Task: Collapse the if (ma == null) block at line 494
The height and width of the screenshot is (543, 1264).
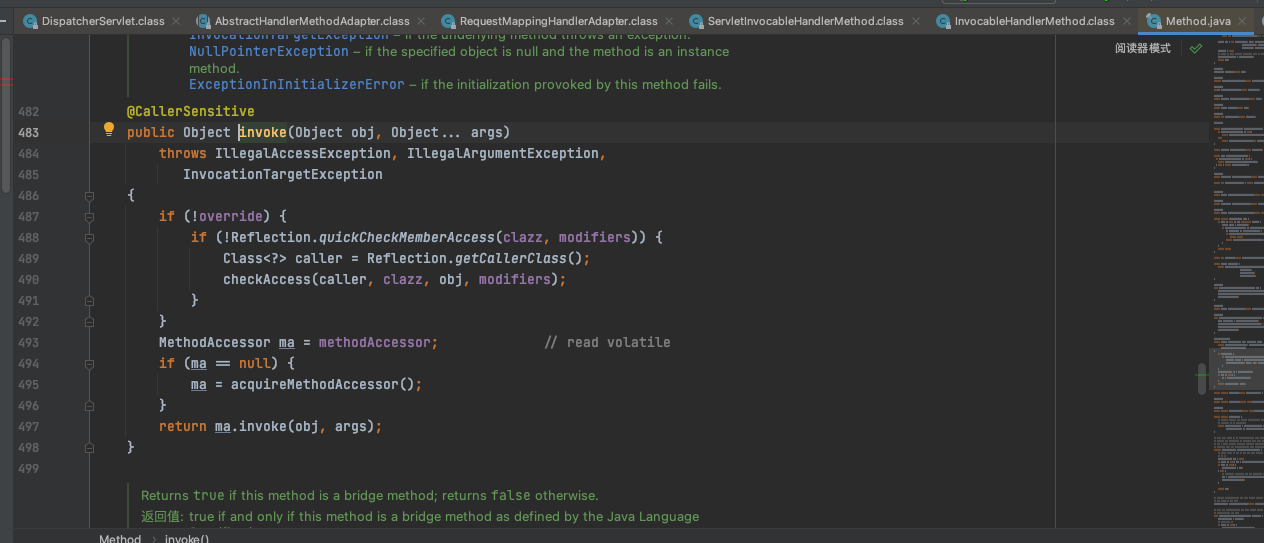Action: click(89, 363)
